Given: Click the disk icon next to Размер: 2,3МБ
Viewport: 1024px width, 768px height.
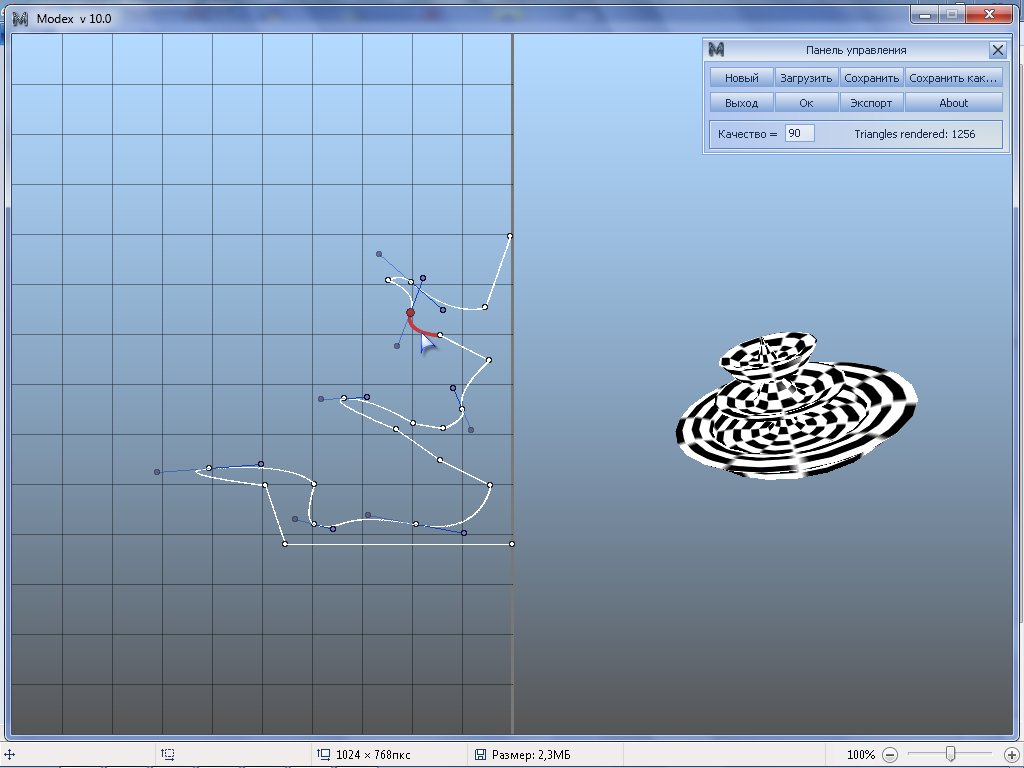Looking at the screenshot, I should coord(480,754).
